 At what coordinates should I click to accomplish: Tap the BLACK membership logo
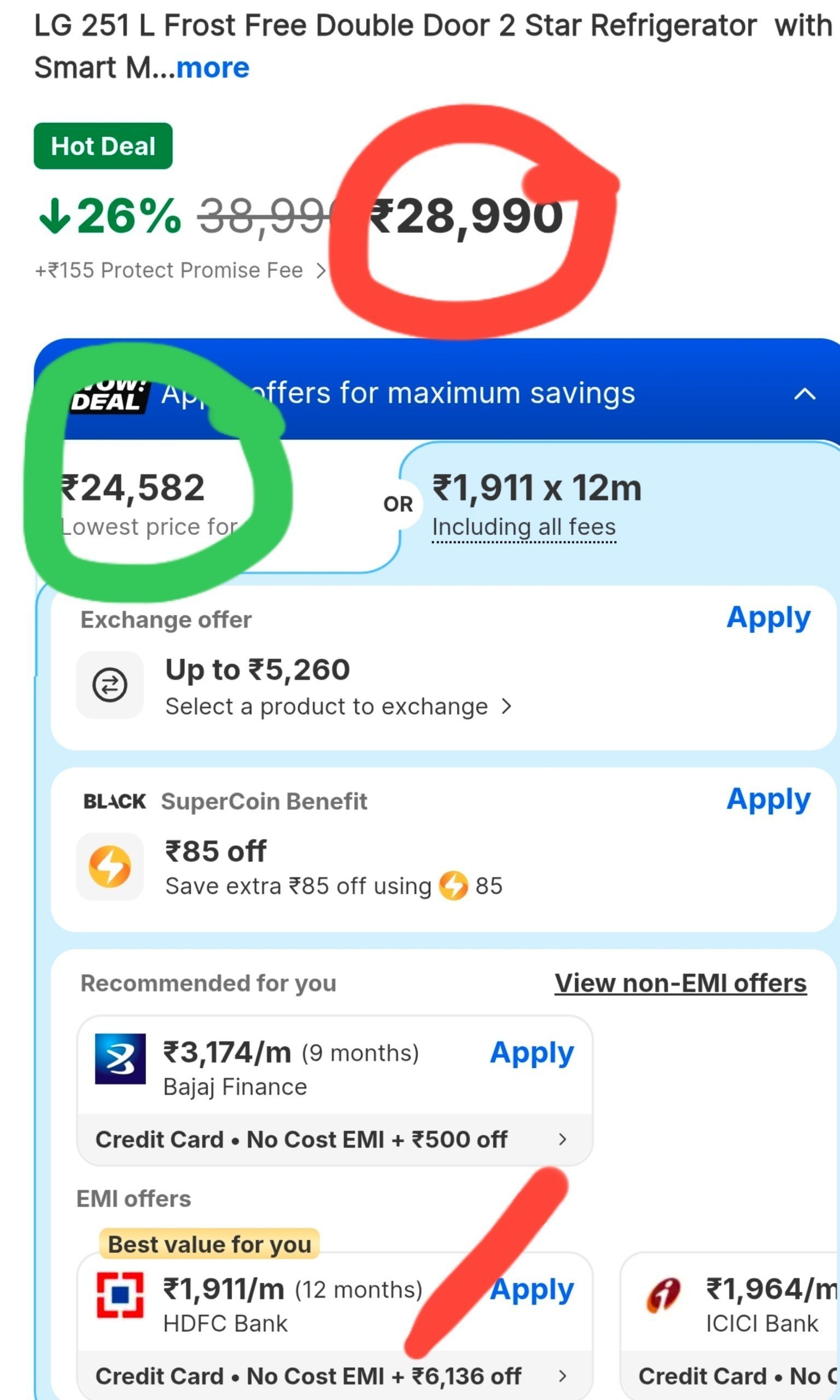pos(115,801)
